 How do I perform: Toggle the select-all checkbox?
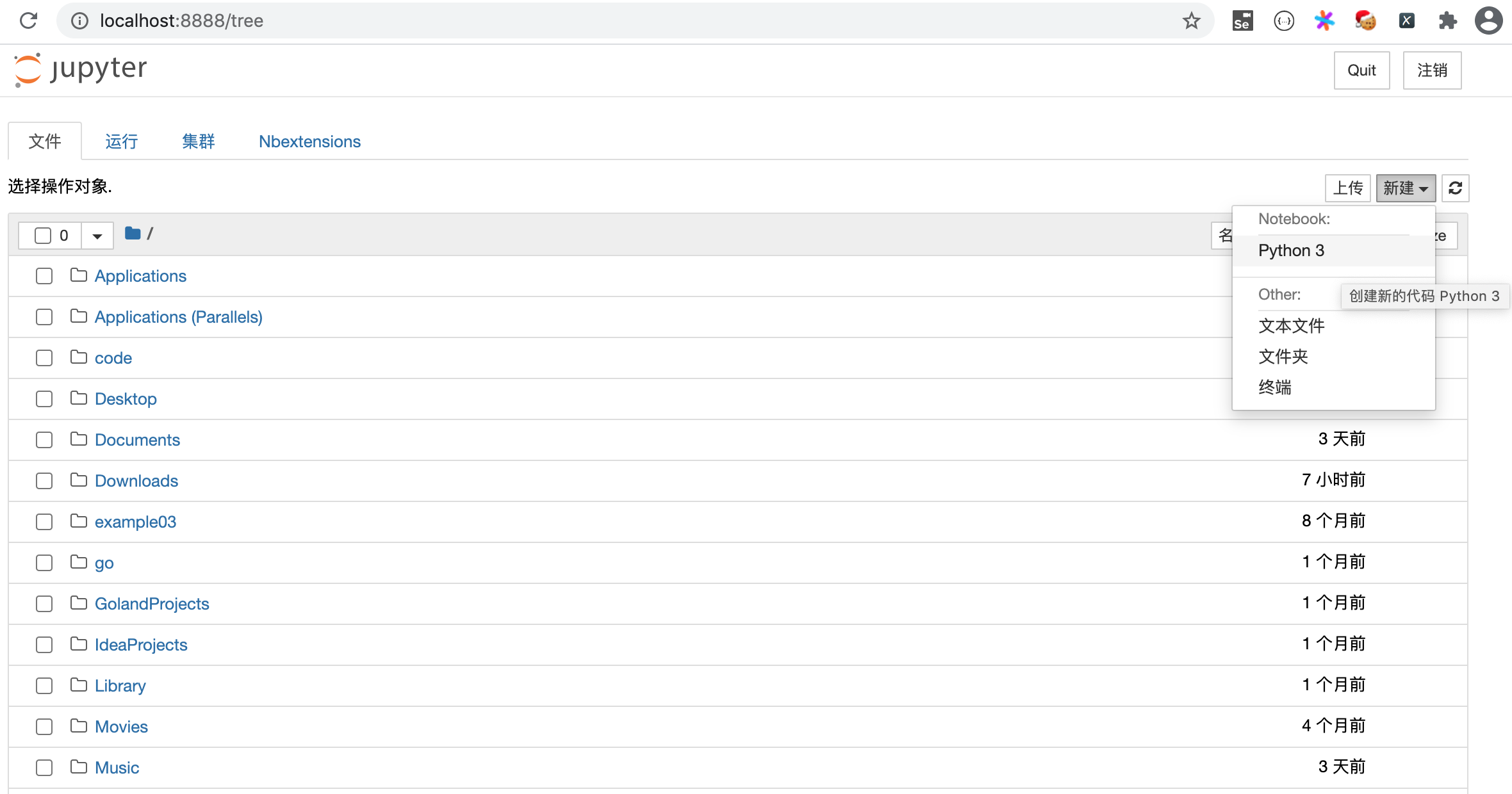43,234
